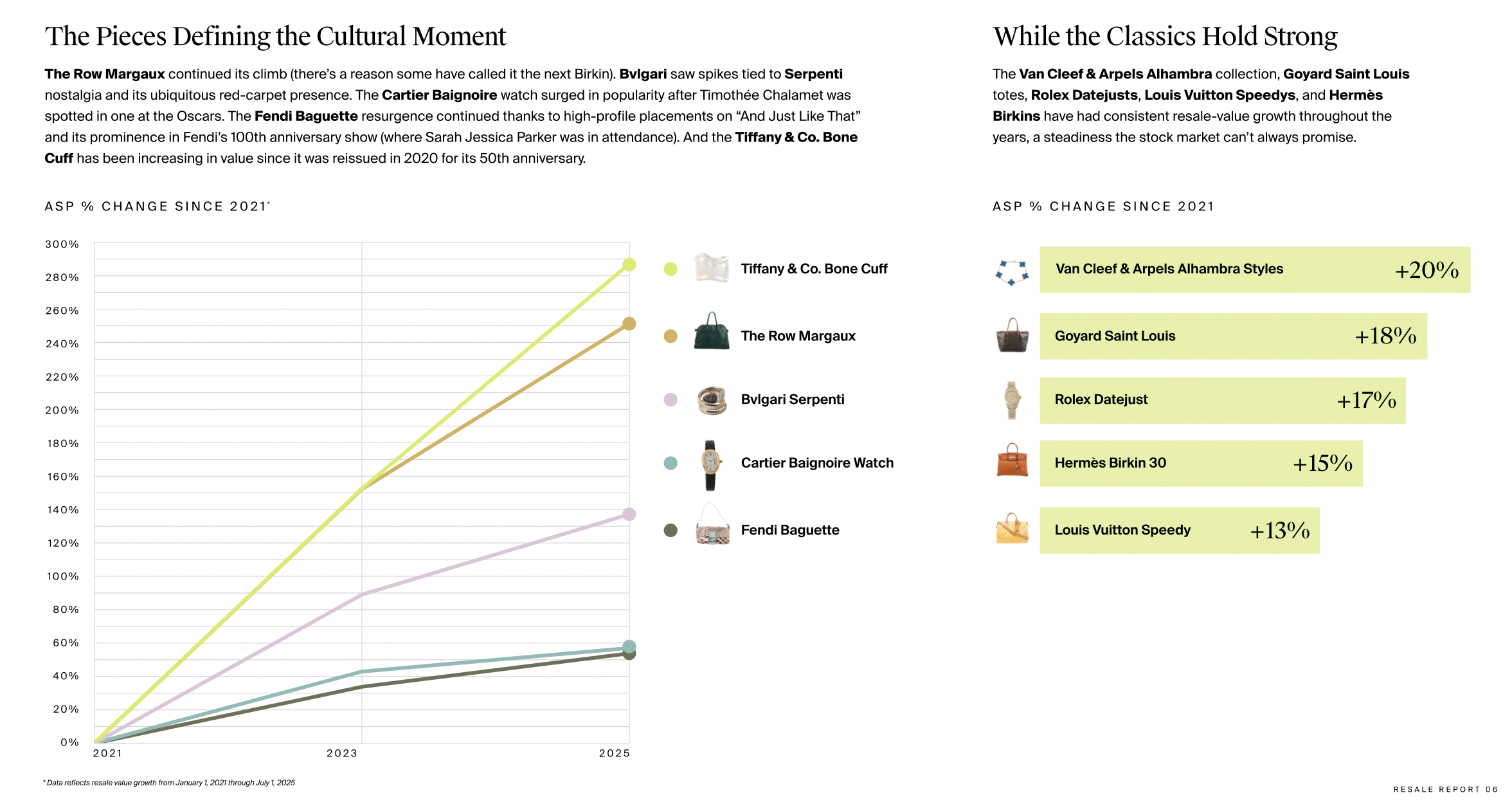Click the Goyard Saint Louis tote image

click(x=1012, y=335)
